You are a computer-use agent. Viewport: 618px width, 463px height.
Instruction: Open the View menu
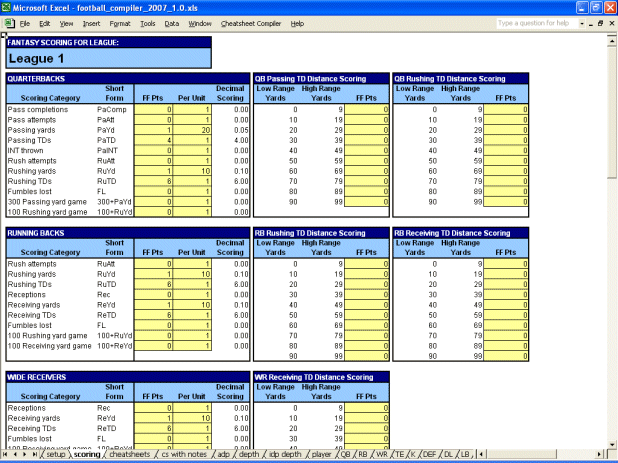66,24
